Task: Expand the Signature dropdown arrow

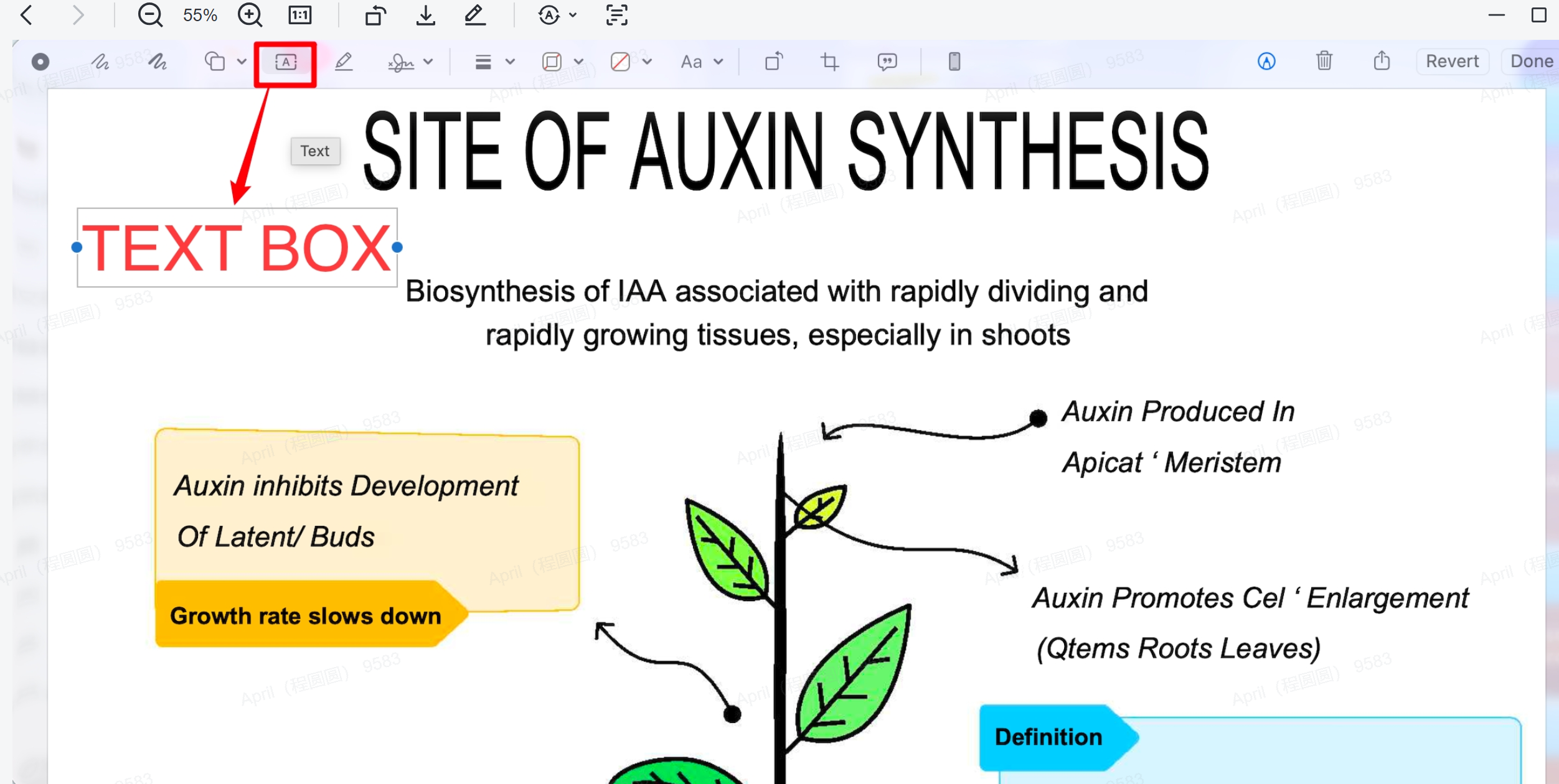Action: point(428,62)
